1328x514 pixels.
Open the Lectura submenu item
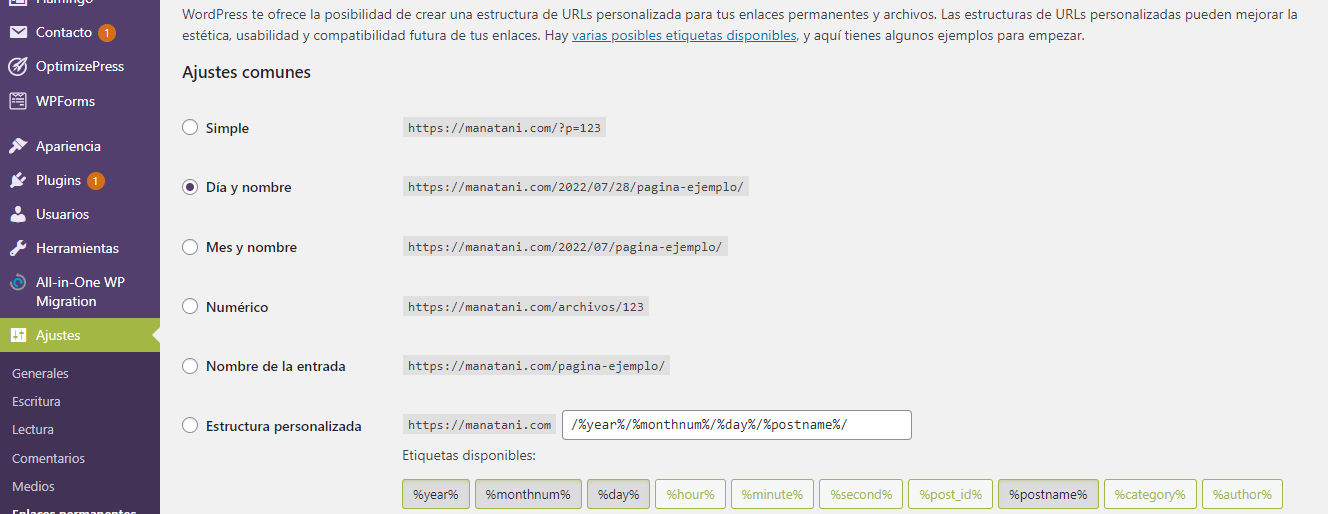[x=33, y=430]
